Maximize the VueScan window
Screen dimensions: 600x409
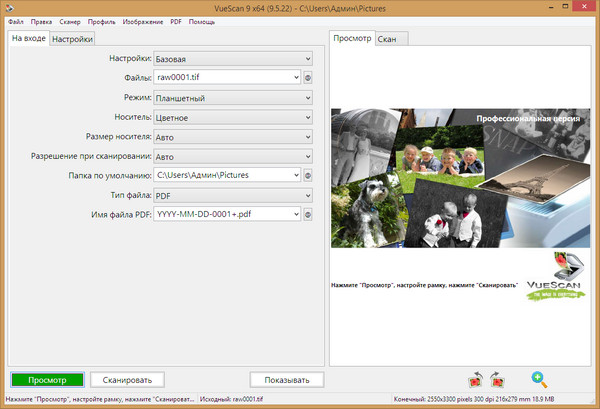[565, 7]
